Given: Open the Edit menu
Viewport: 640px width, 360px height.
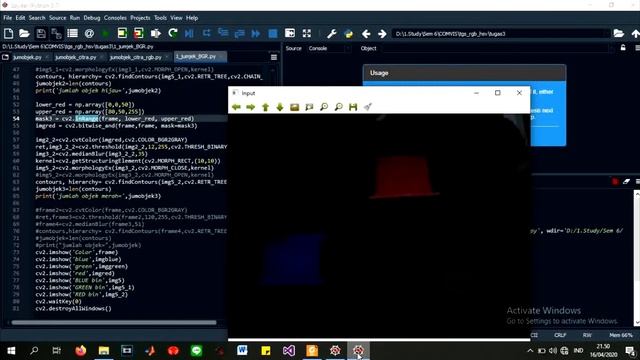Looking at the screenshot, I should tap(20, 18).
